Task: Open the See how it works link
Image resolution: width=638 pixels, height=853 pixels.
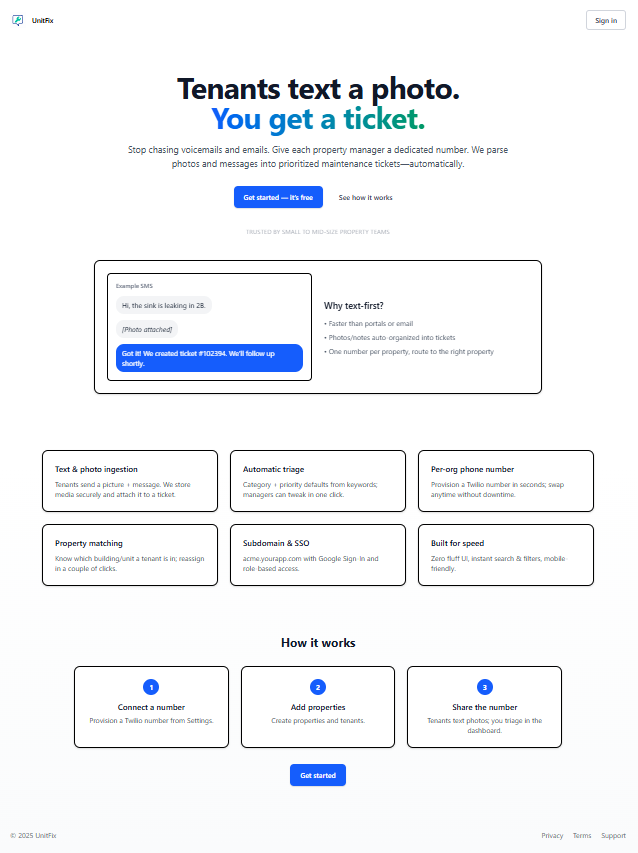Action: pyautogui.click(x=366, y=198)
